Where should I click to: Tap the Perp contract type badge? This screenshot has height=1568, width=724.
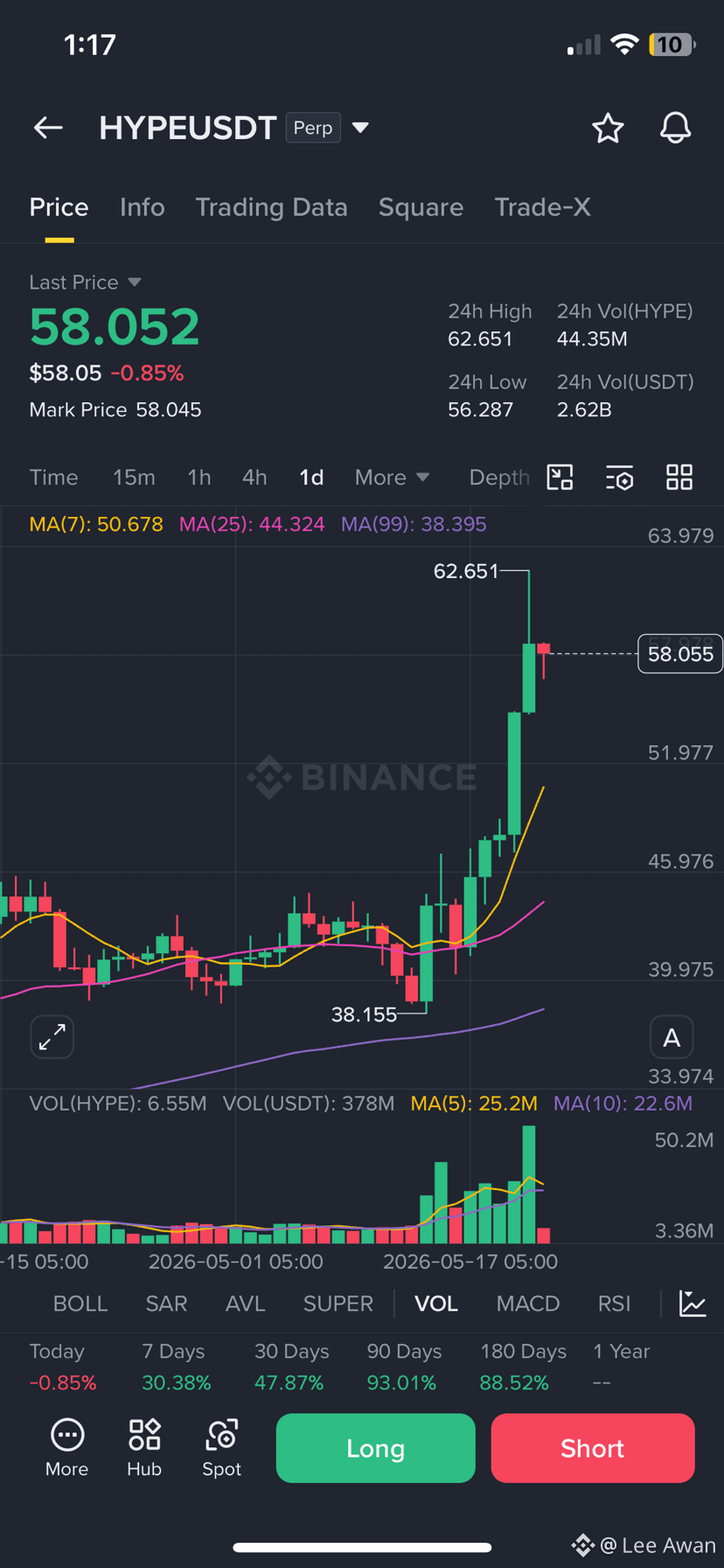[x=313, y=128]
